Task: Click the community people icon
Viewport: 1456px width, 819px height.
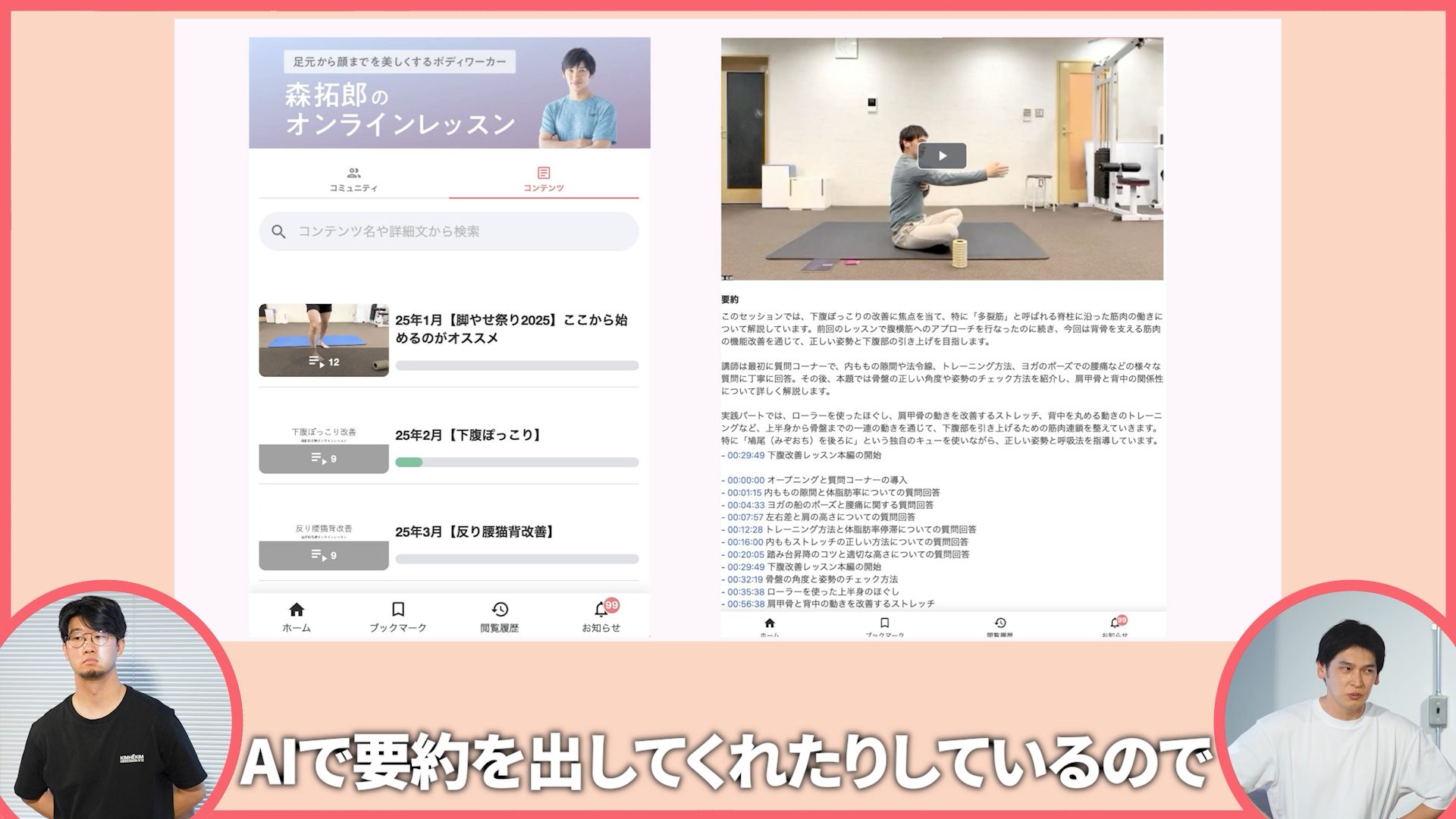Action: pyautogui.click(x=353, y=173)
